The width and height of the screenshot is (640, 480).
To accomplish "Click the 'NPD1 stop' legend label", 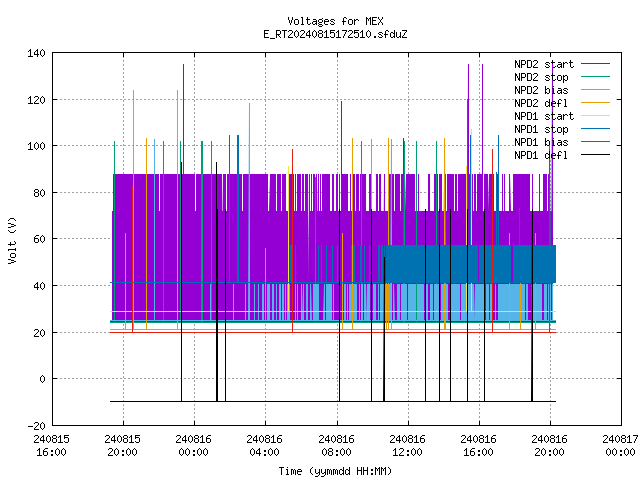I will [541, 129].
